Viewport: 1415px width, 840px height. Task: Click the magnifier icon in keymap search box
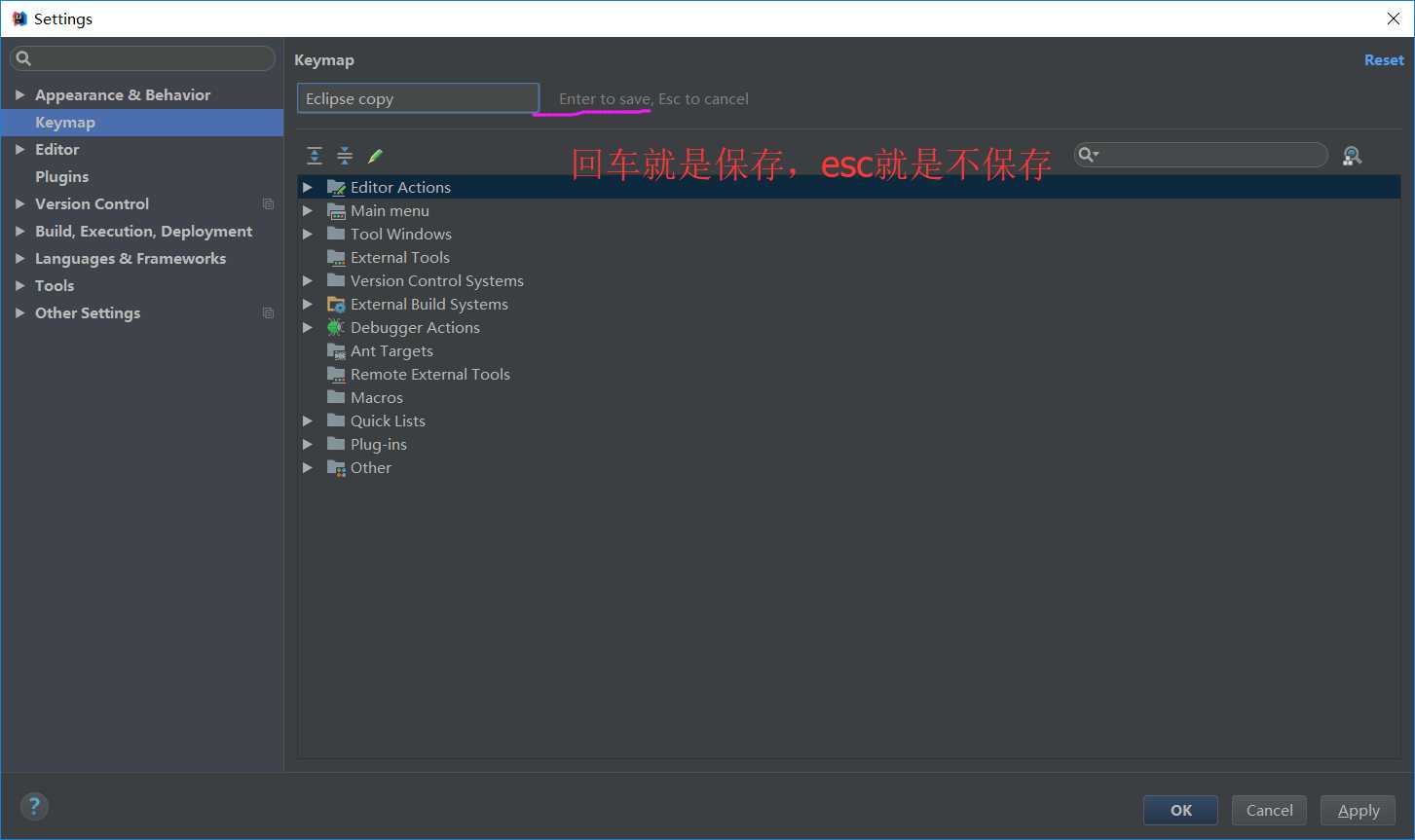[x=1088, y=155]
